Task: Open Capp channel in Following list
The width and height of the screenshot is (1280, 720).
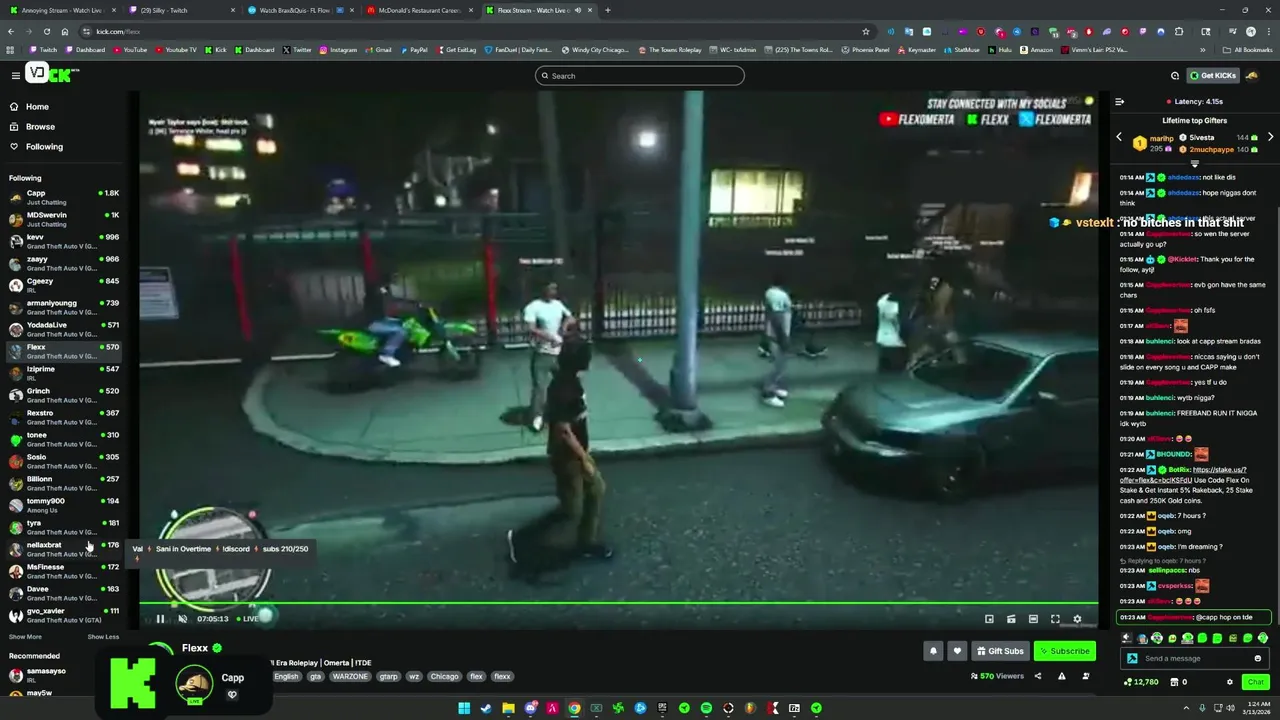Action: [64, 197]
